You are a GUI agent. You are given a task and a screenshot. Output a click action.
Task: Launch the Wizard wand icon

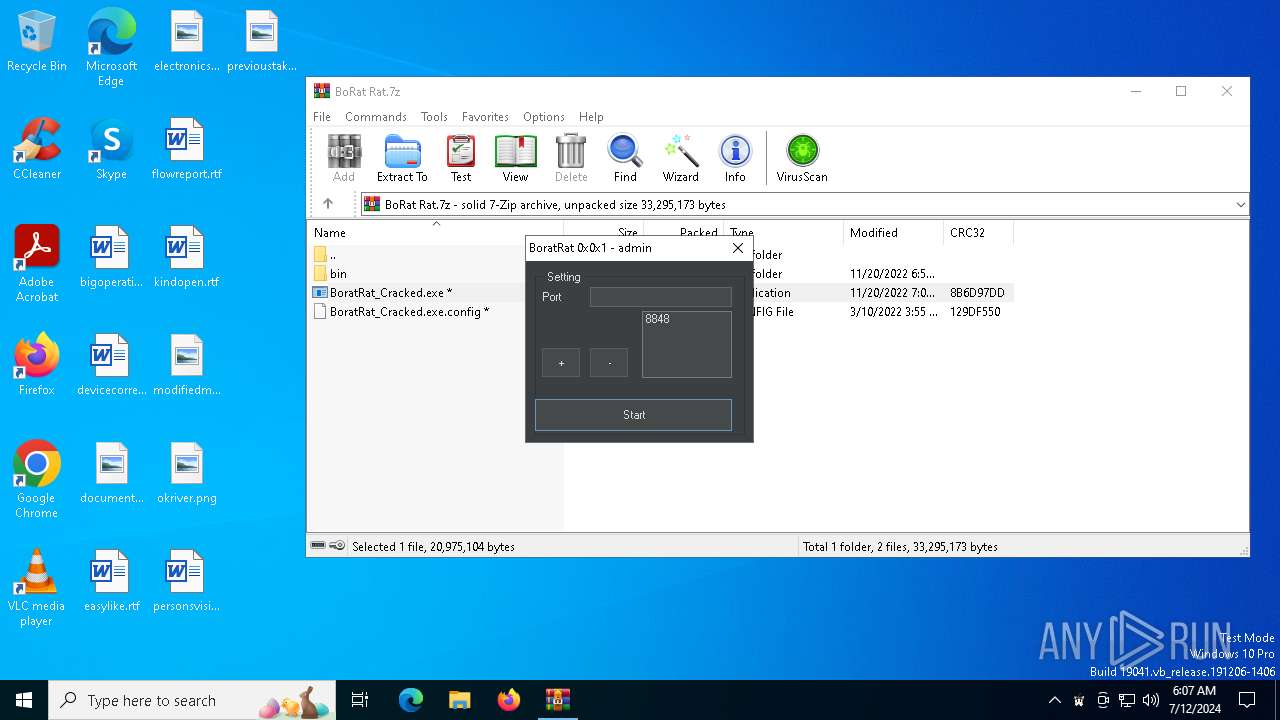point(681,158)
